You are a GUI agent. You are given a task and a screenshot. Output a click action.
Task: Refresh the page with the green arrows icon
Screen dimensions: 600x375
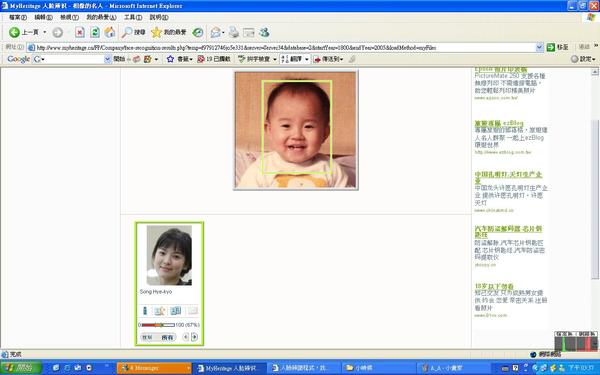95,33
